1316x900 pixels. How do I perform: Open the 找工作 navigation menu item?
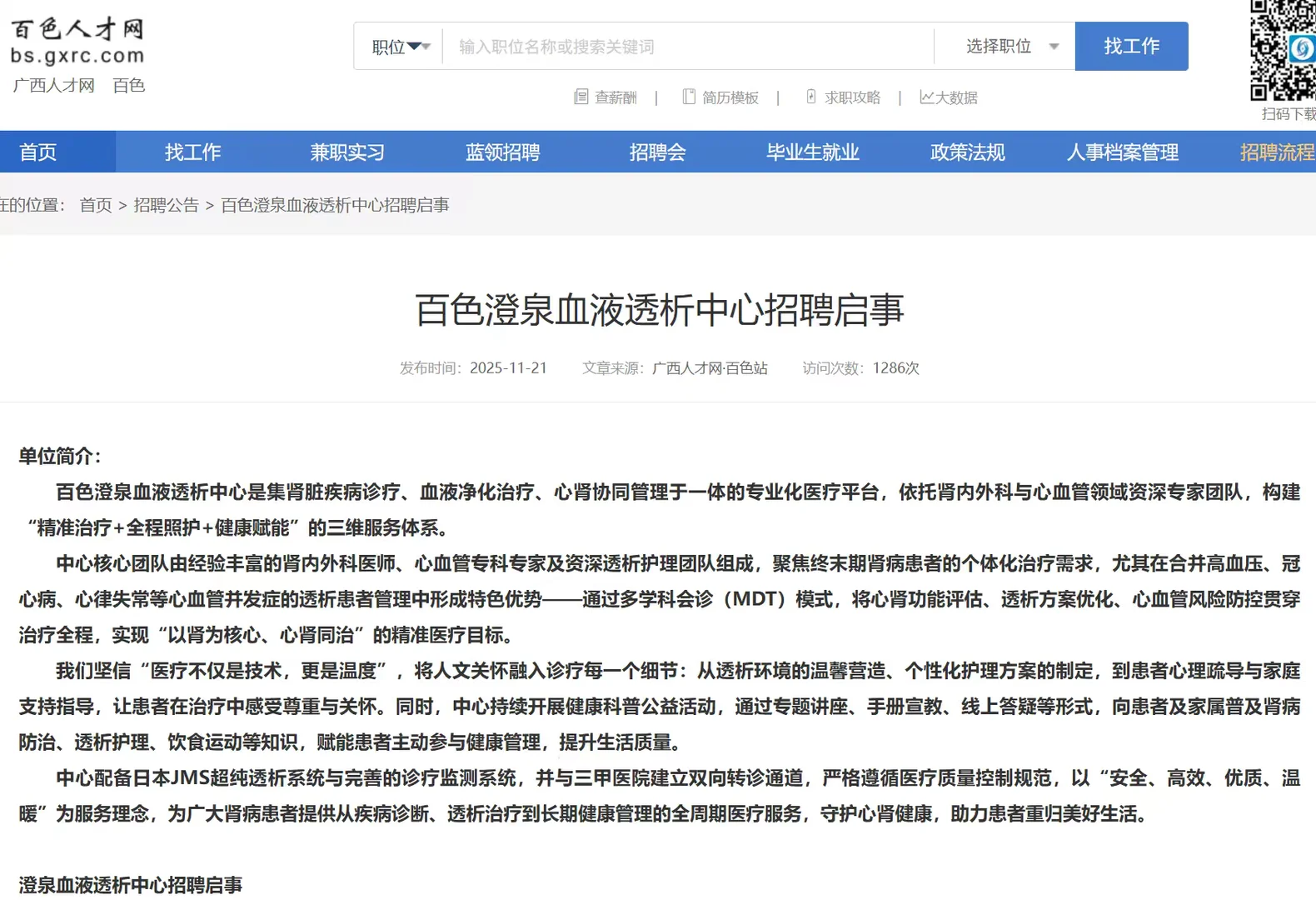[x=193, y=152]
